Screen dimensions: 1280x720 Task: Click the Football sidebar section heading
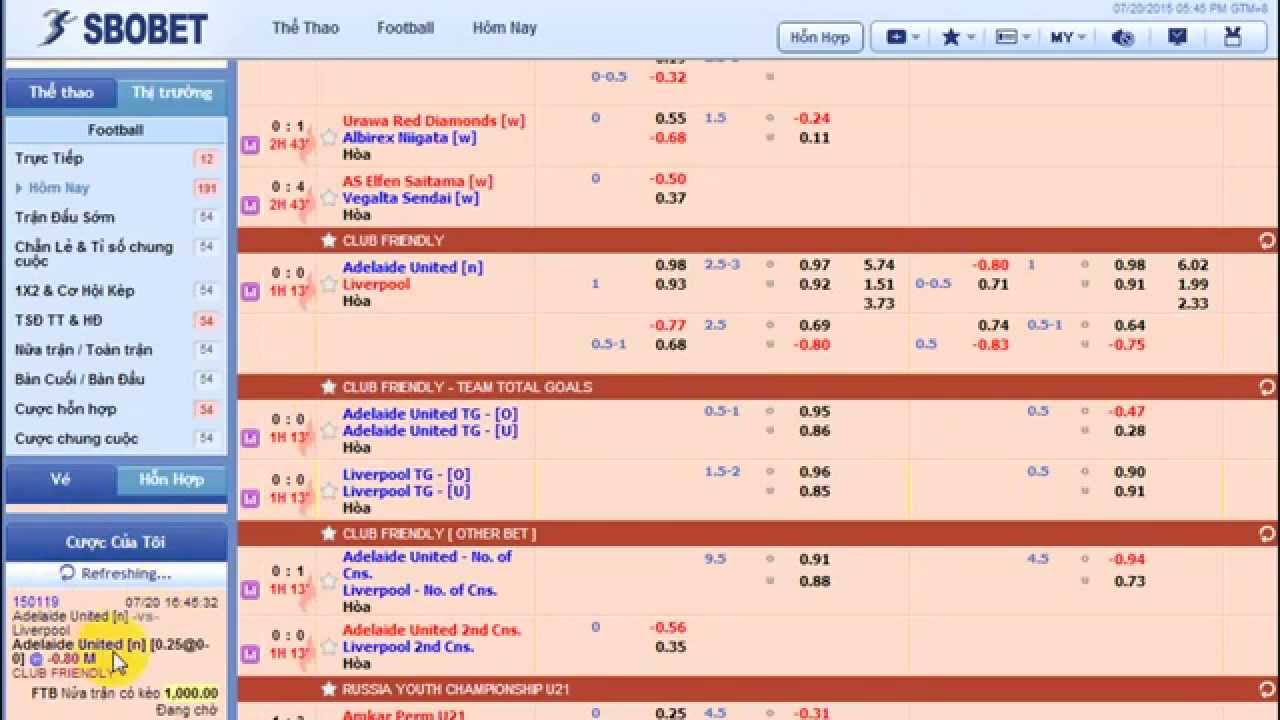pyautogui.click(x=116, y=130)
